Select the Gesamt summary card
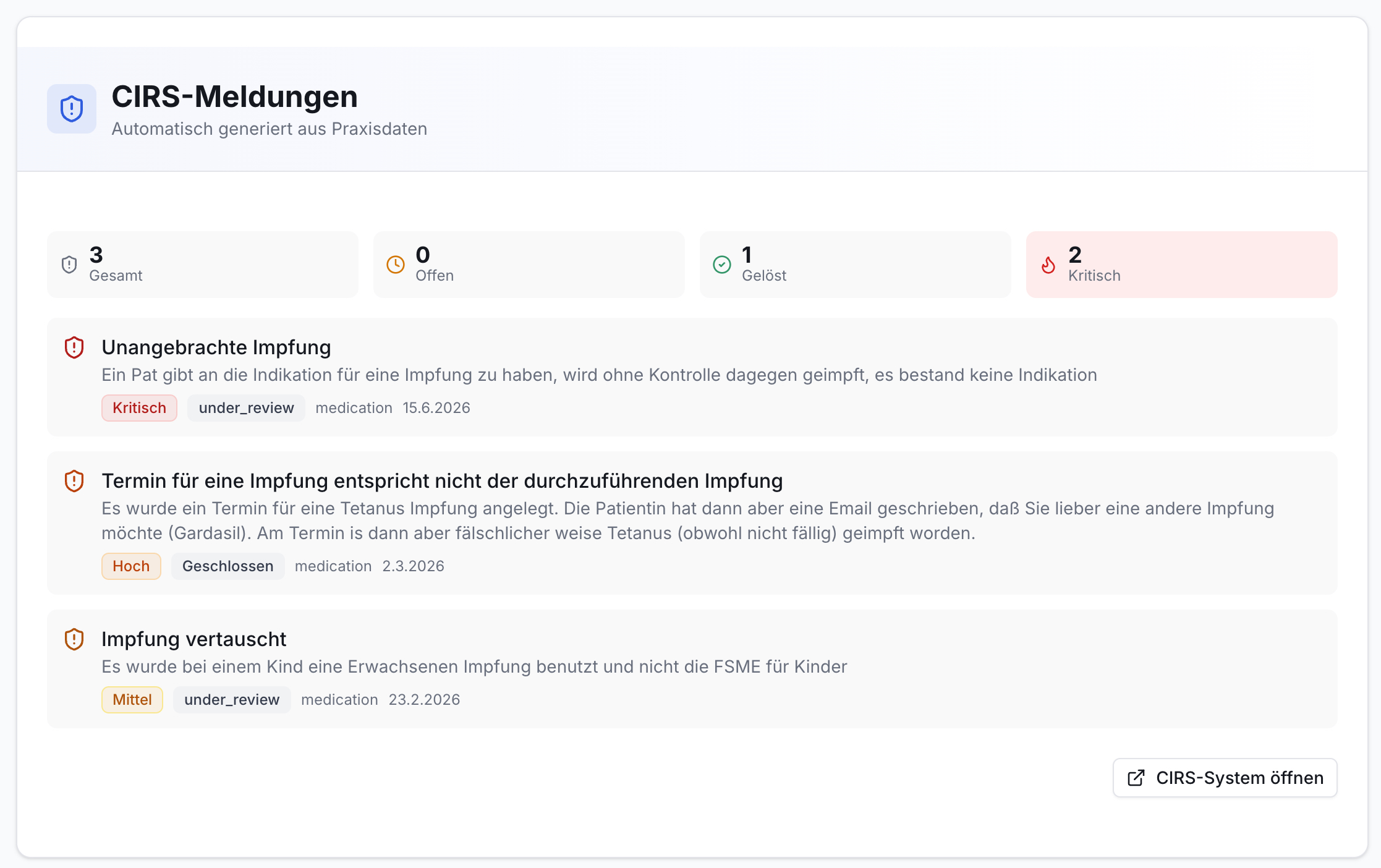Screen dimensions: 1381x868 click(x=203, y=265)
